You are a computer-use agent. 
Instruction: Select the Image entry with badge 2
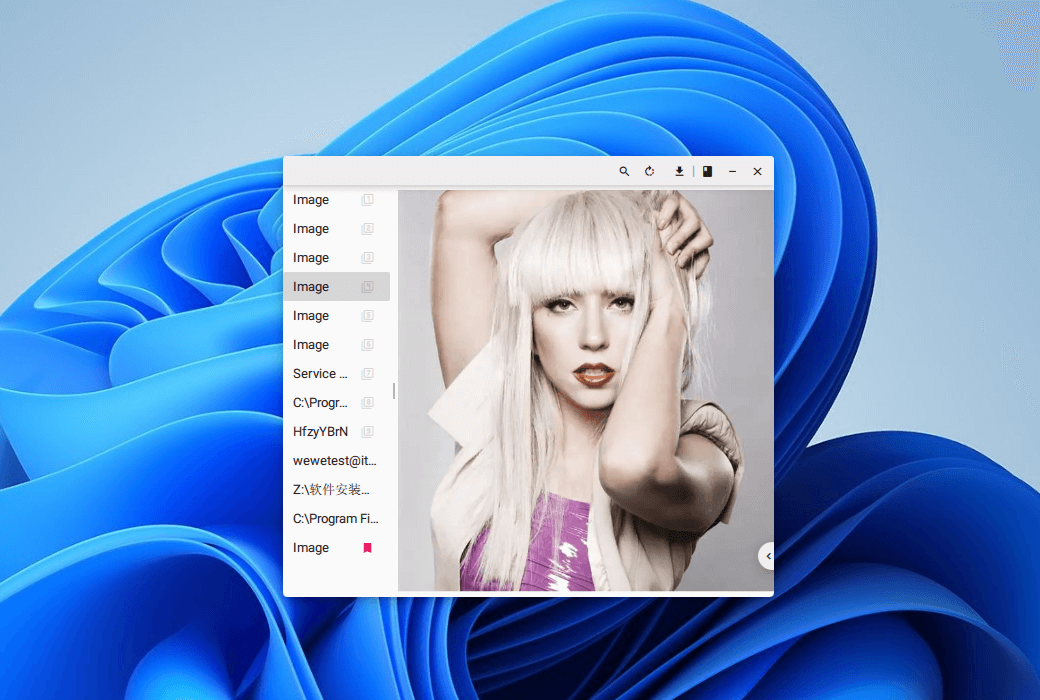coord(336,229)
